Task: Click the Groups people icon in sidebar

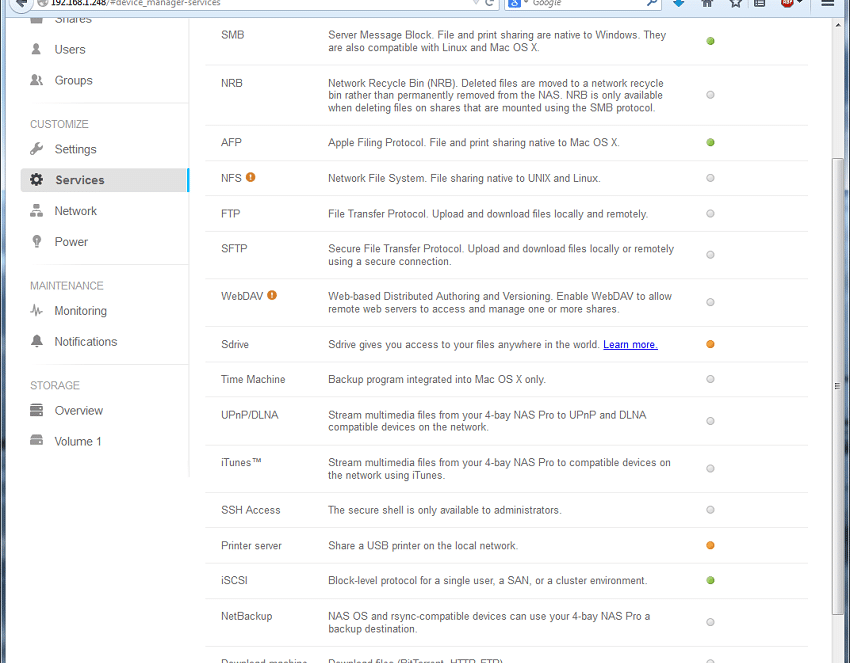Action: (x=36, y=80)
